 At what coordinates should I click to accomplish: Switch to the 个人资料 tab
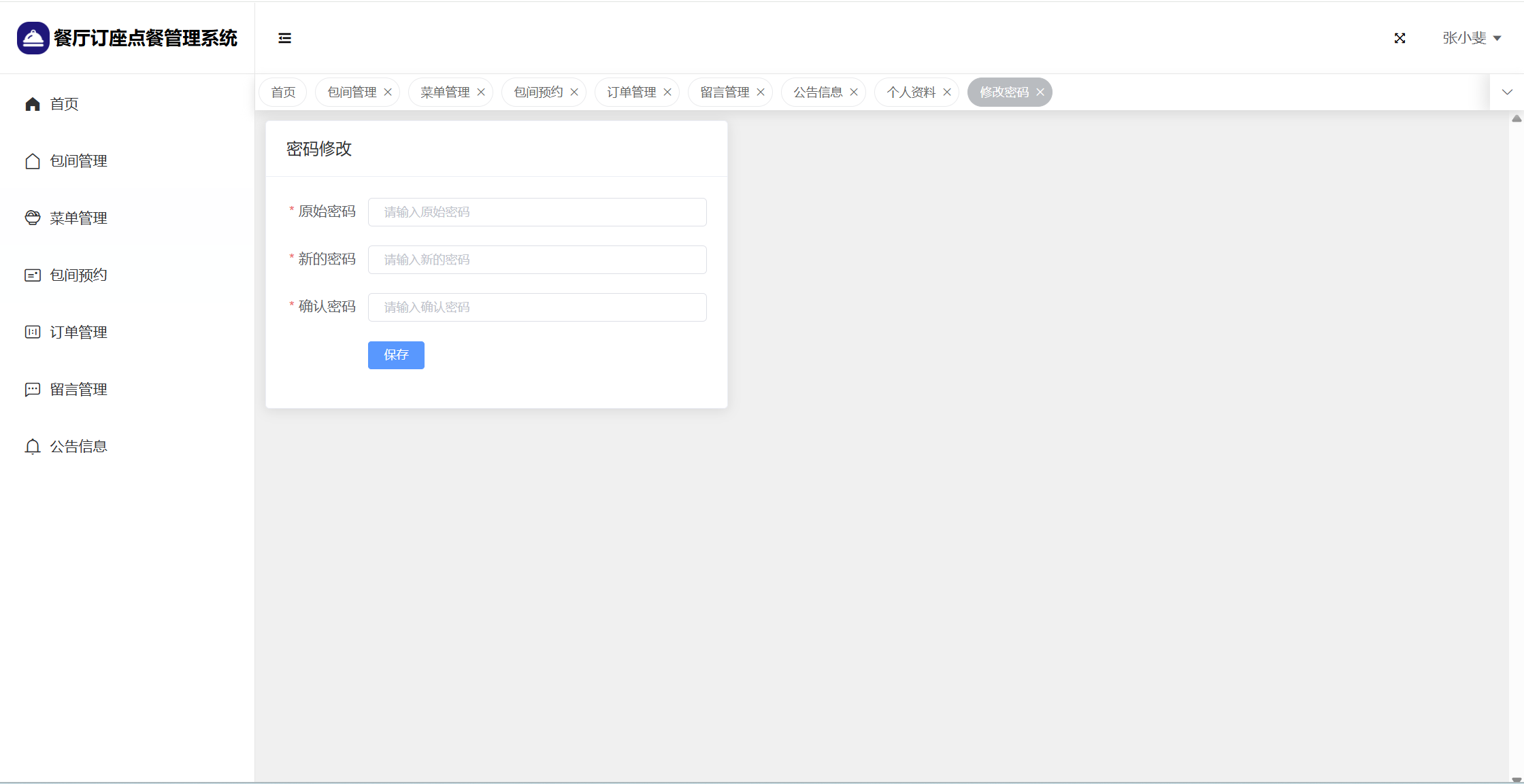coord(911,92)
